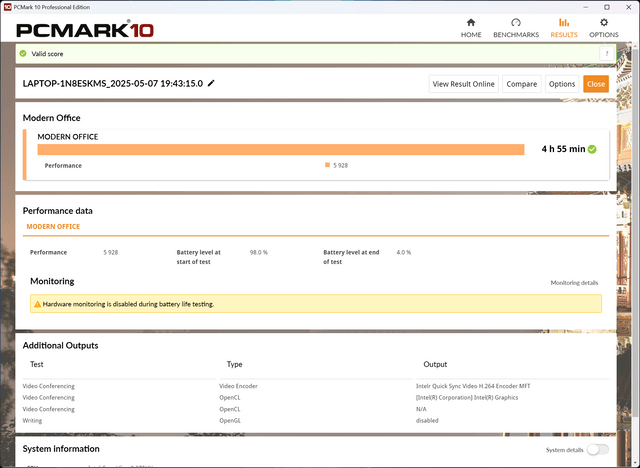
Task: Click the Test column header
Action: pyautogui.click(x=37, y=364)
